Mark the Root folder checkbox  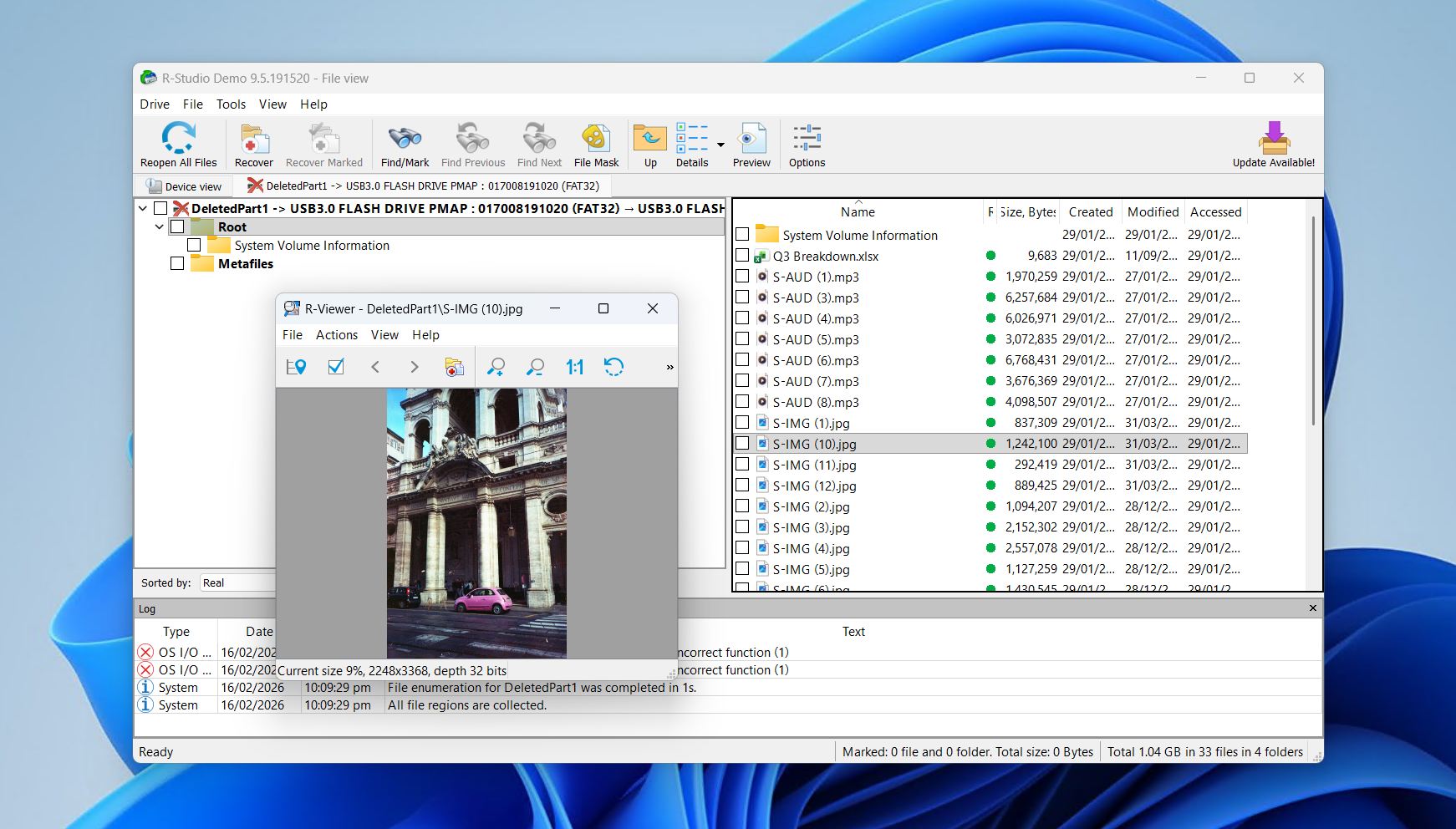pos(176,226)
